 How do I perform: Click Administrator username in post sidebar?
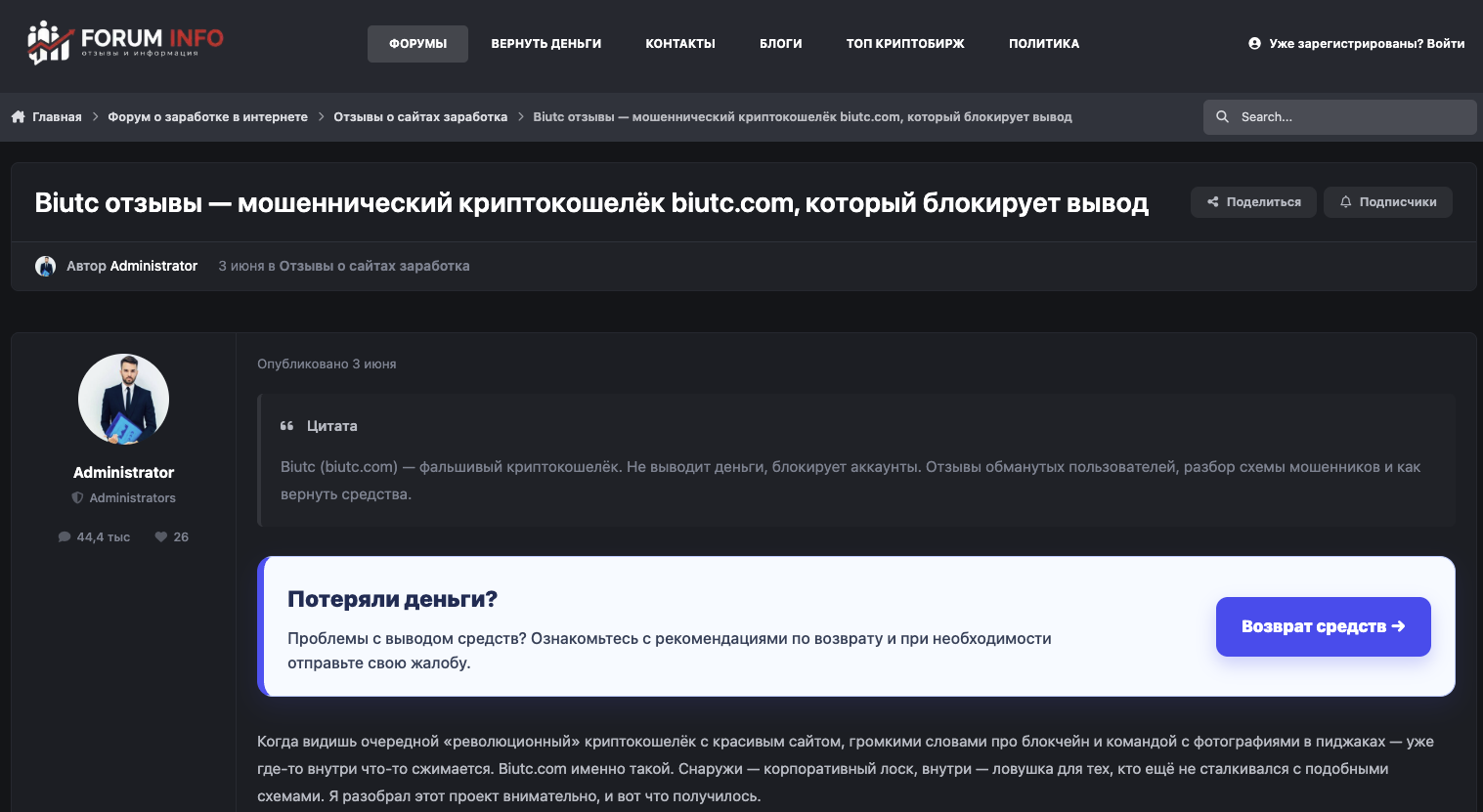pos(123,472)
